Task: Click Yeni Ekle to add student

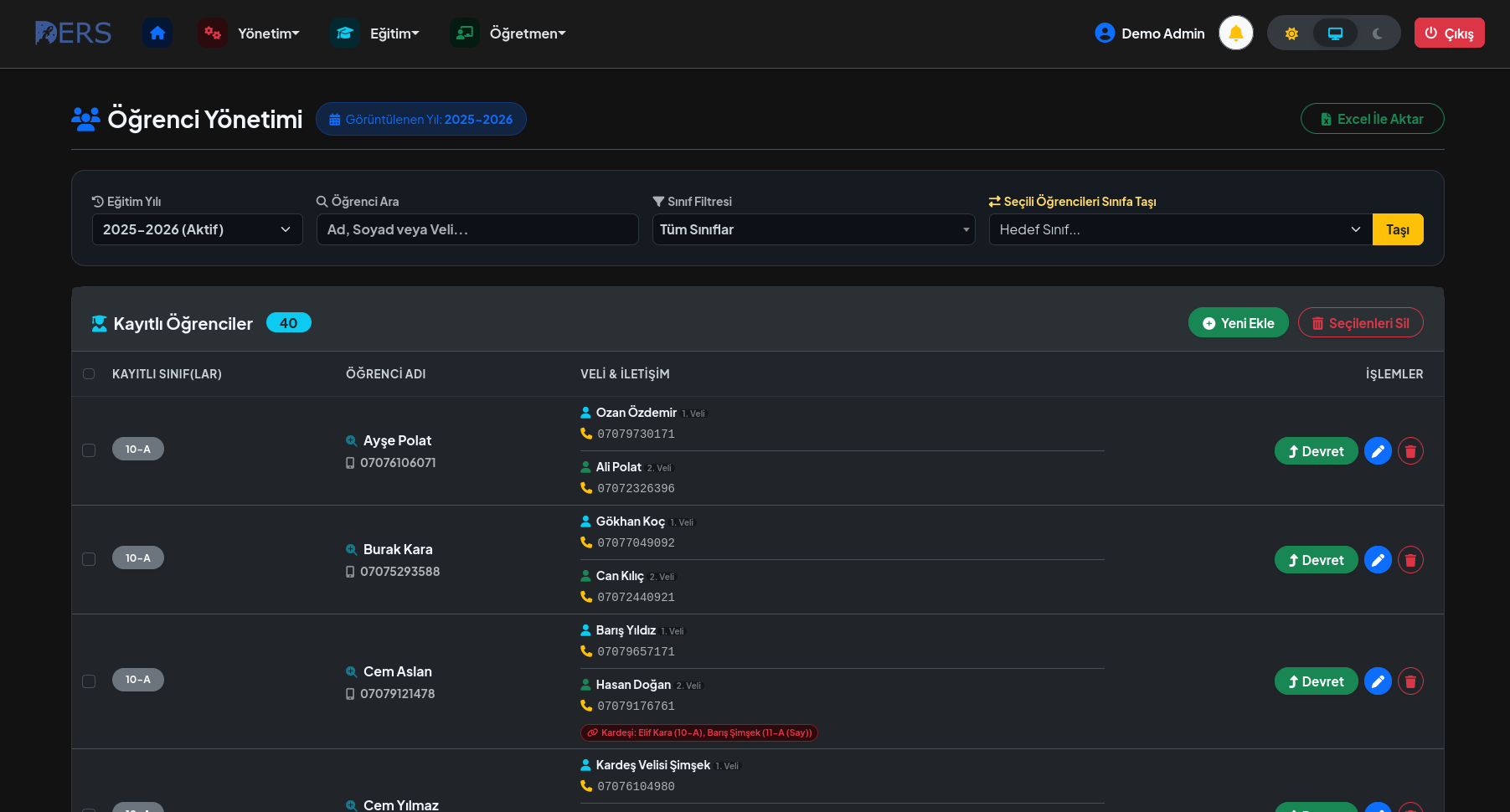Action: [x=1239, y=323]
